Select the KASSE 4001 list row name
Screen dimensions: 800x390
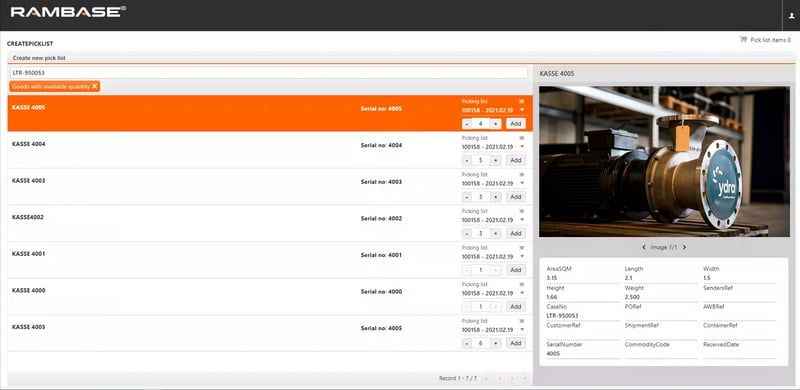click(29, 254)
